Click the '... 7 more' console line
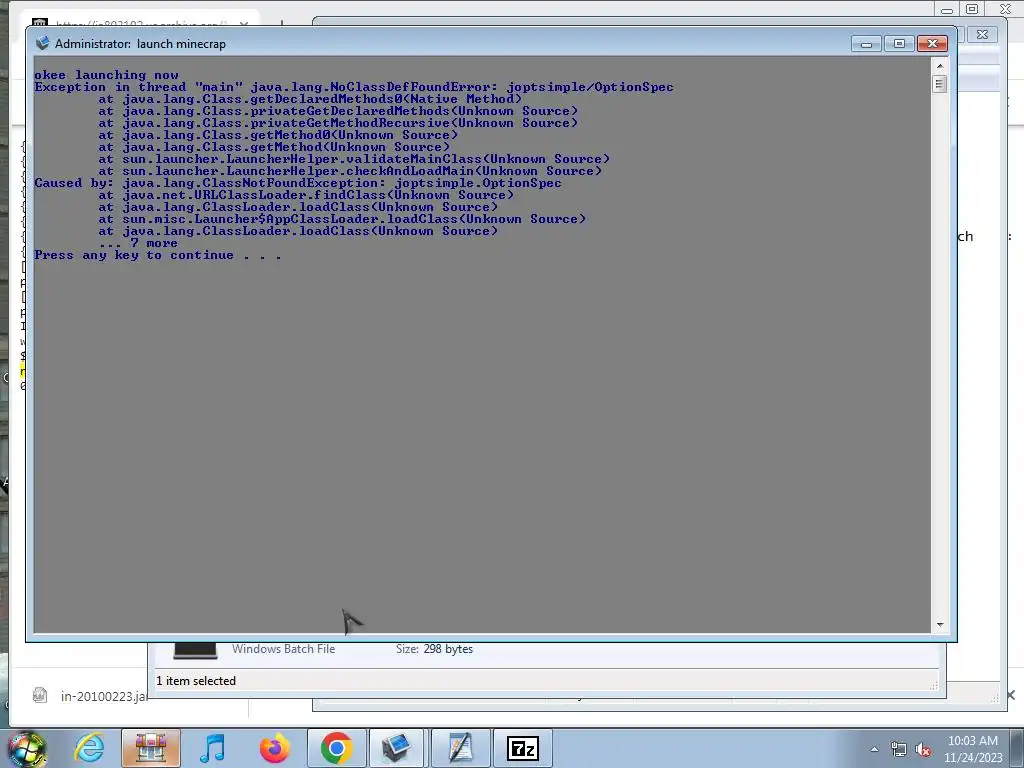 click(x=138, y=243)
